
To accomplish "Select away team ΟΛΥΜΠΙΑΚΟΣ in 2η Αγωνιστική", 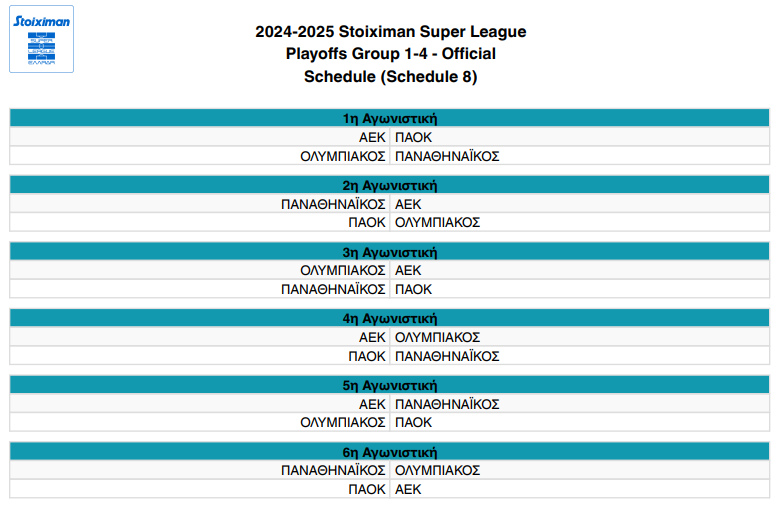I will click(438, 222).
